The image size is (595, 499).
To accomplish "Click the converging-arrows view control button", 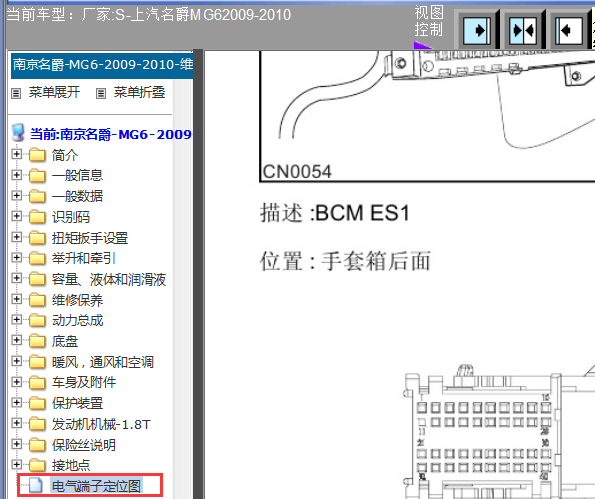I will (523, 30).
